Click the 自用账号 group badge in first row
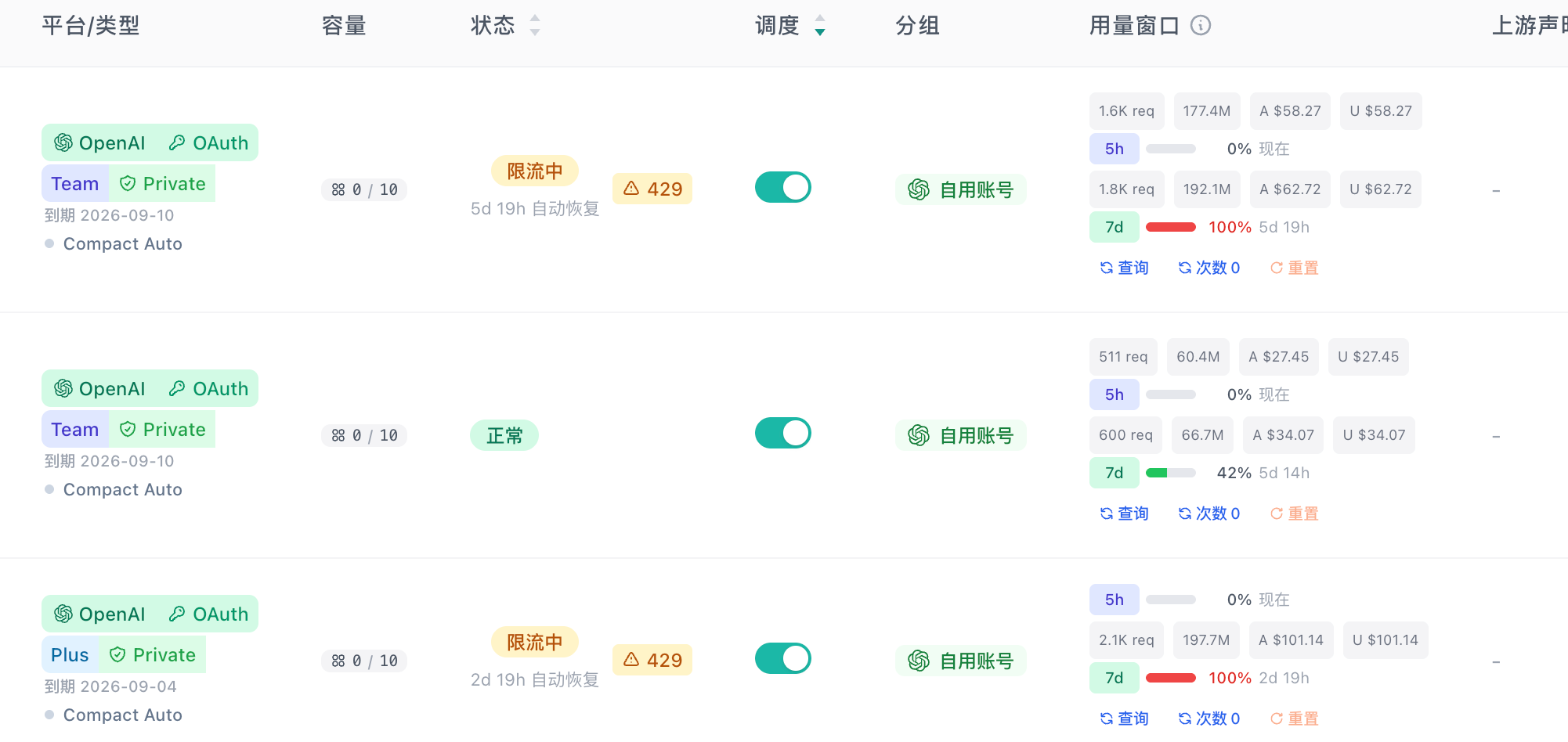The width and height of the screenshot is (1568, 742). pyautogui.click(x=961, y=189)
